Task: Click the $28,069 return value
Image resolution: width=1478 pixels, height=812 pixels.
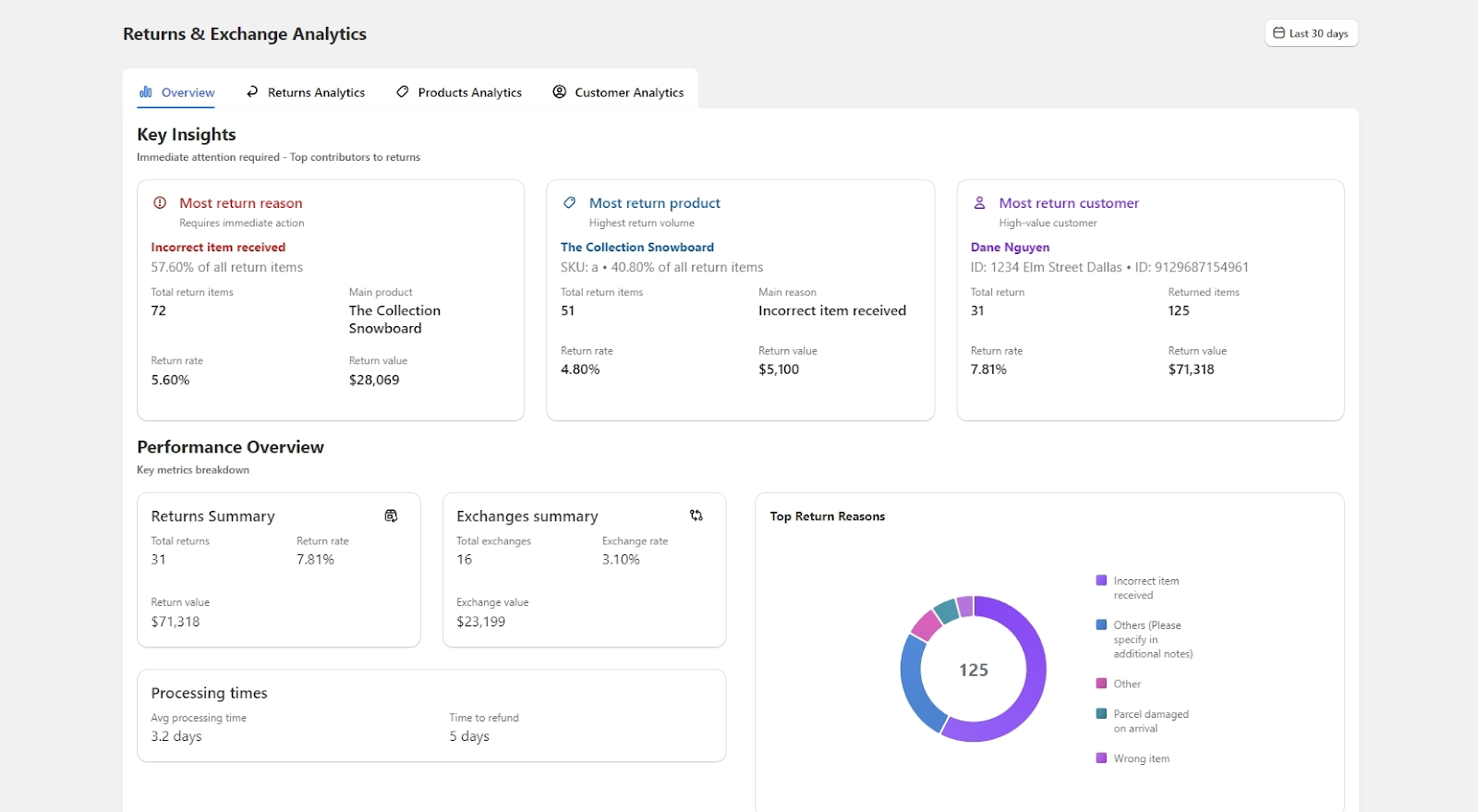Action: [x=374, y=380]
